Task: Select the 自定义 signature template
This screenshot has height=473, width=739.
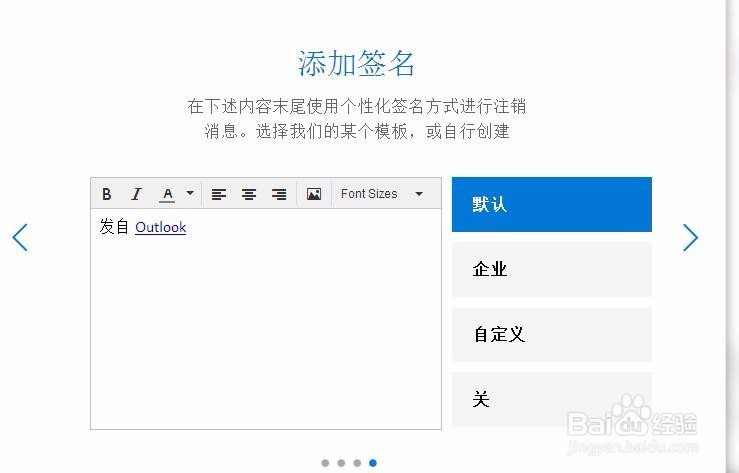Action: 551,334
